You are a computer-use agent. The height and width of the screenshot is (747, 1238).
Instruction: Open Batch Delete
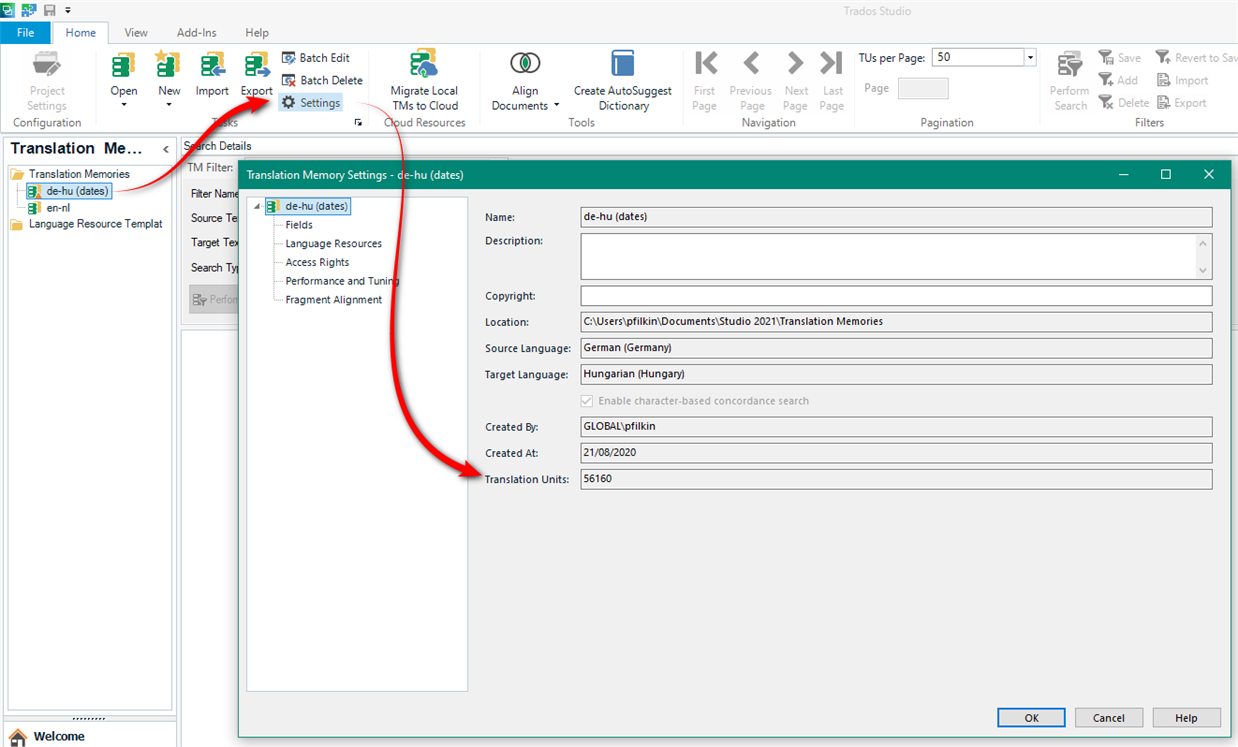322,80
